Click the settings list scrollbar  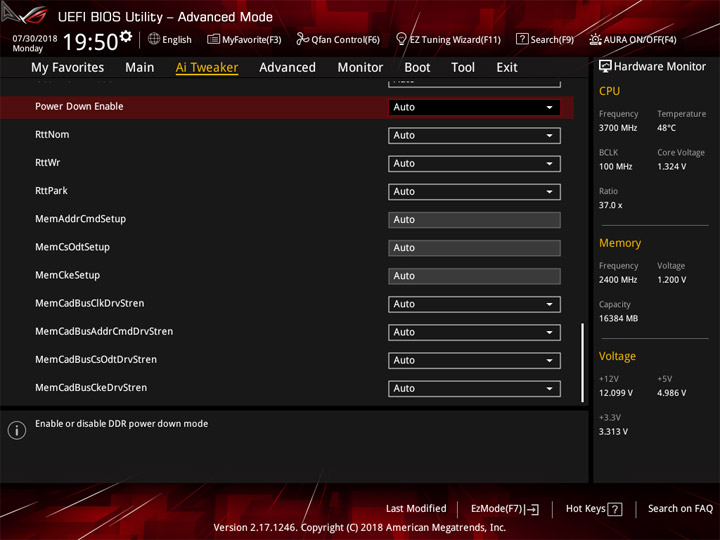tap(583, 363)
